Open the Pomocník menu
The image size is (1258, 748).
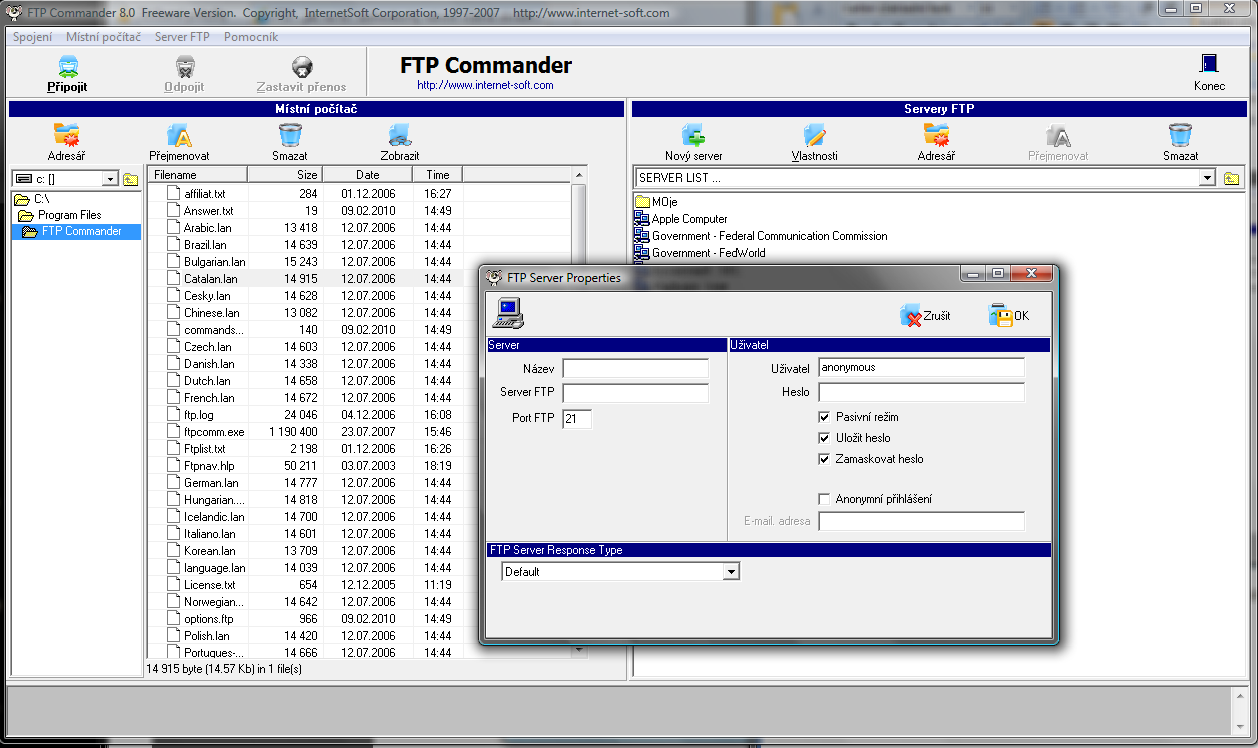pyautogui.click(x=251, y=37)
